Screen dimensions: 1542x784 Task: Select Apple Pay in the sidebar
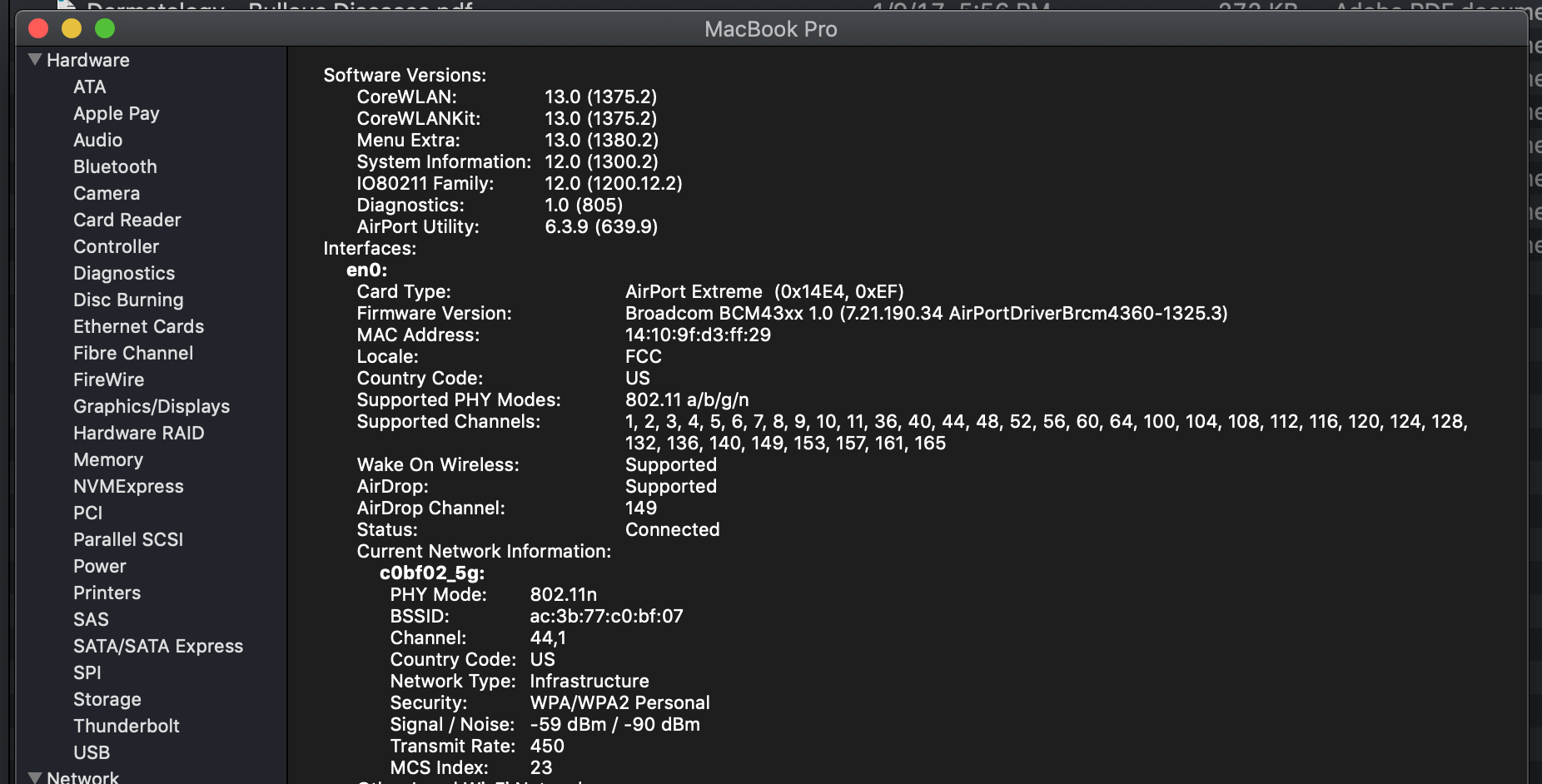(x=116, y=113)
